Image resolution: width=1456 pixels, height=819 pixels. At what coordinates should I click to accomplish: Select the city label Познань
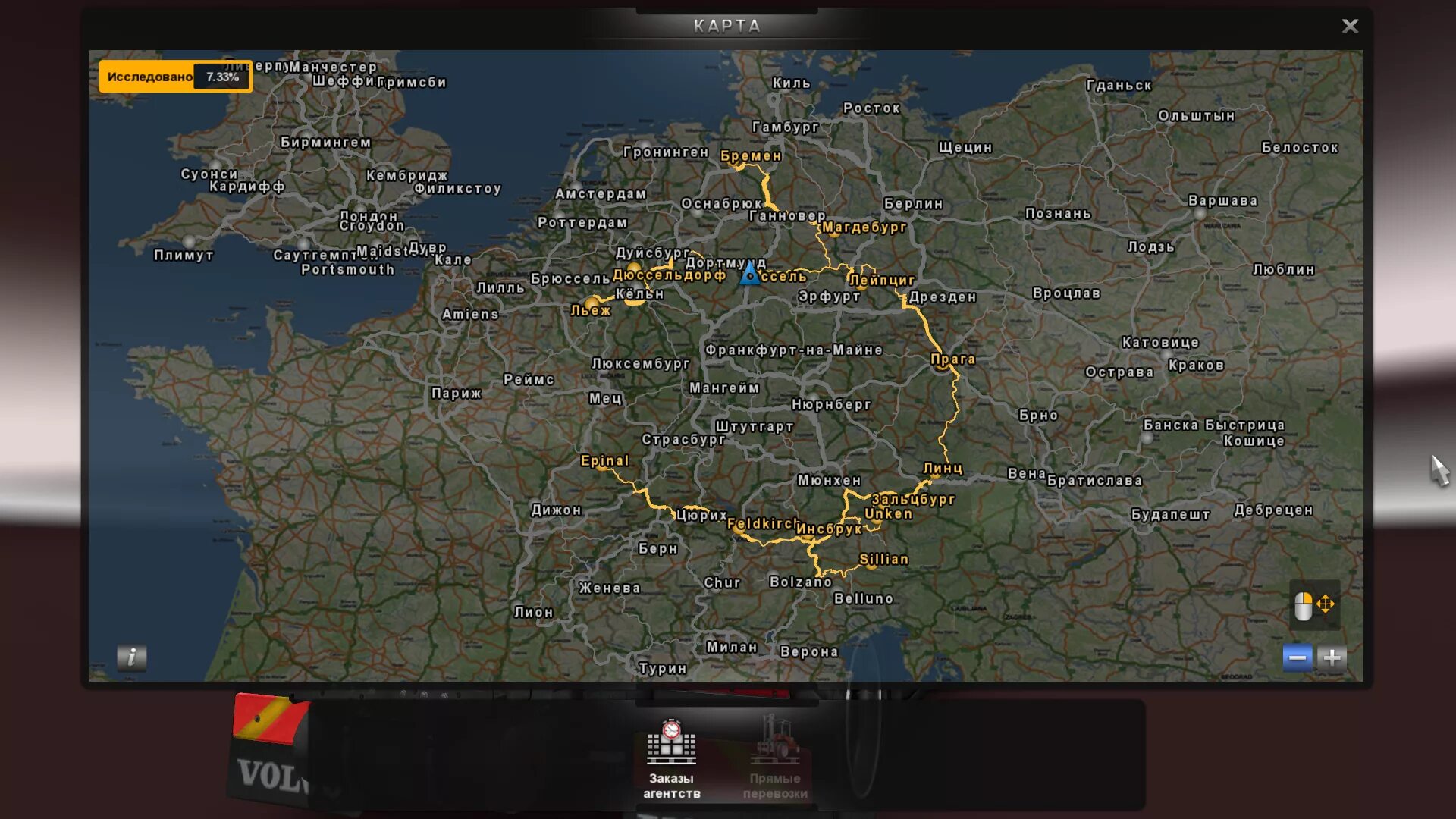point(1058,214)
